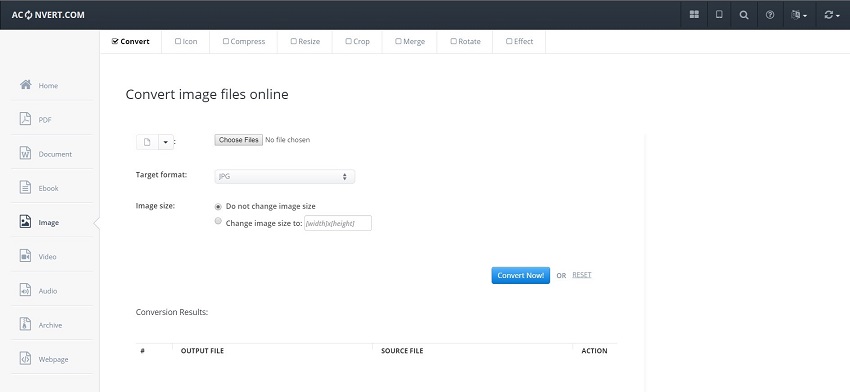Open the grid apps icon in header
Viewport: 850px width, 392px height.
pyautogui.click(x=694, y=15)
